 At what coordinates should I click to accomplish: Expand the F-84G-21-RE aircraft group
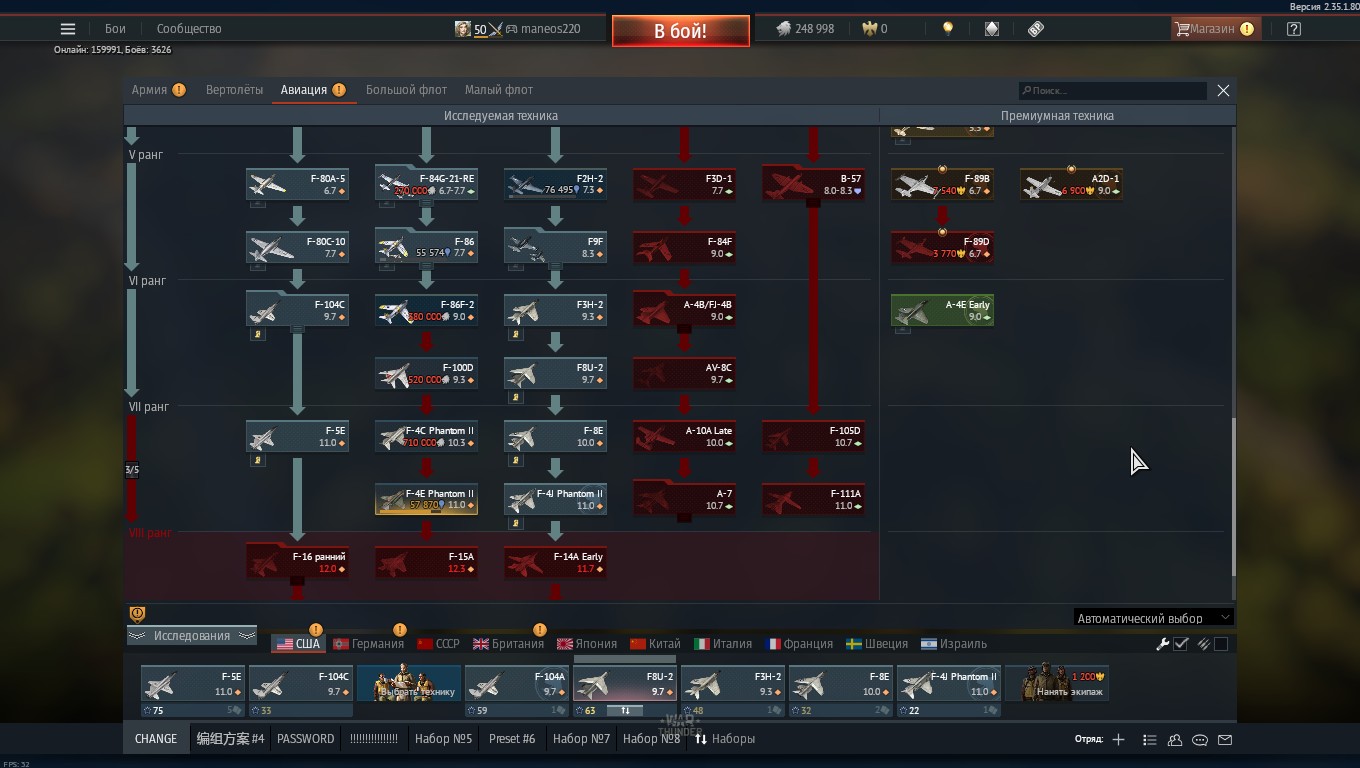point(426,184)
